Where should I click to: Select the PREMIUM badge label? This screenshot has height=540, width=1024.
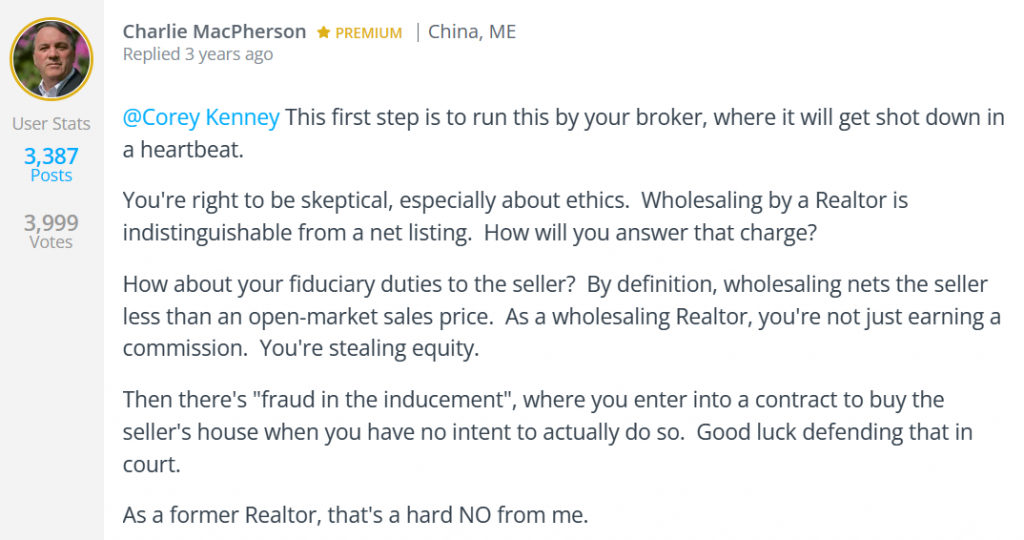tap(368, 33)
